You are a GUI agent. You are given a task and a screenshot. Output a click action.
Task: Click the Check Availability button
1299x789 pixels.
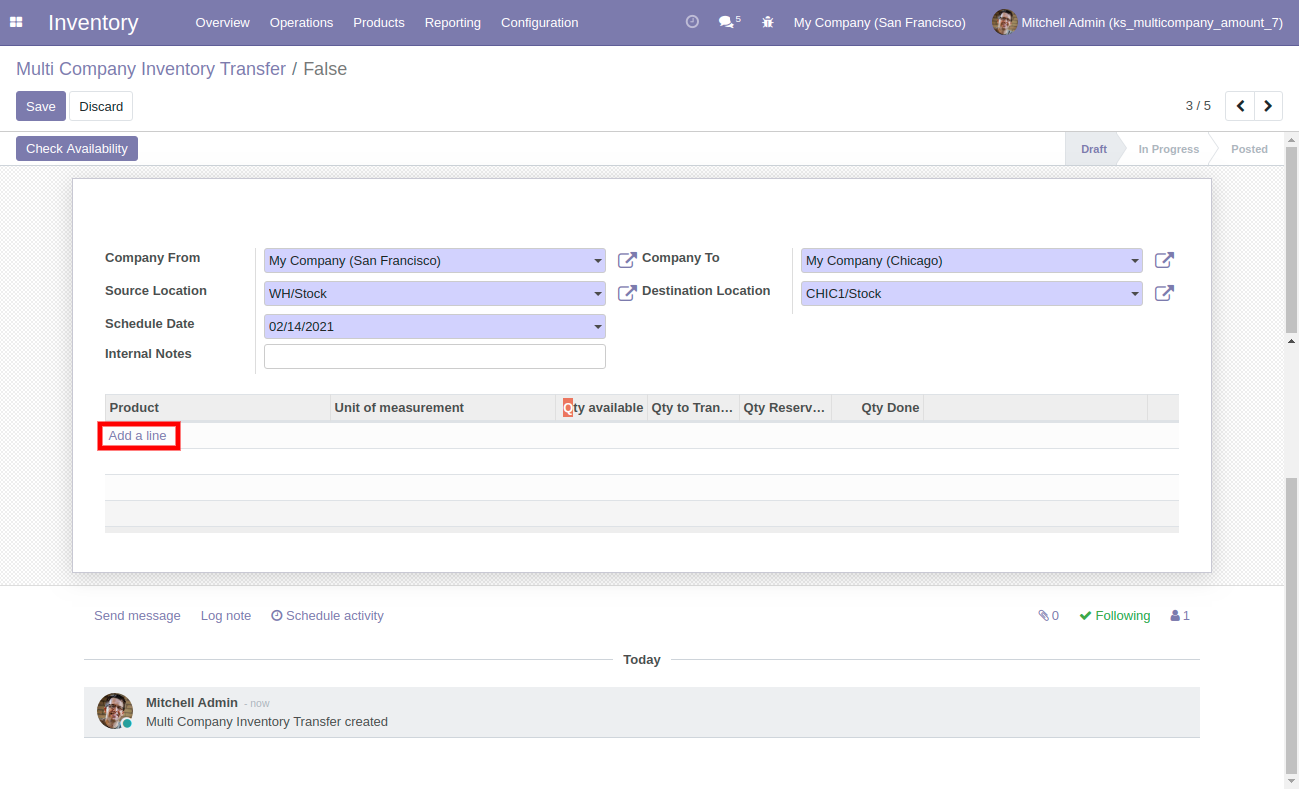pyautogui.click(x=77, y=149)
